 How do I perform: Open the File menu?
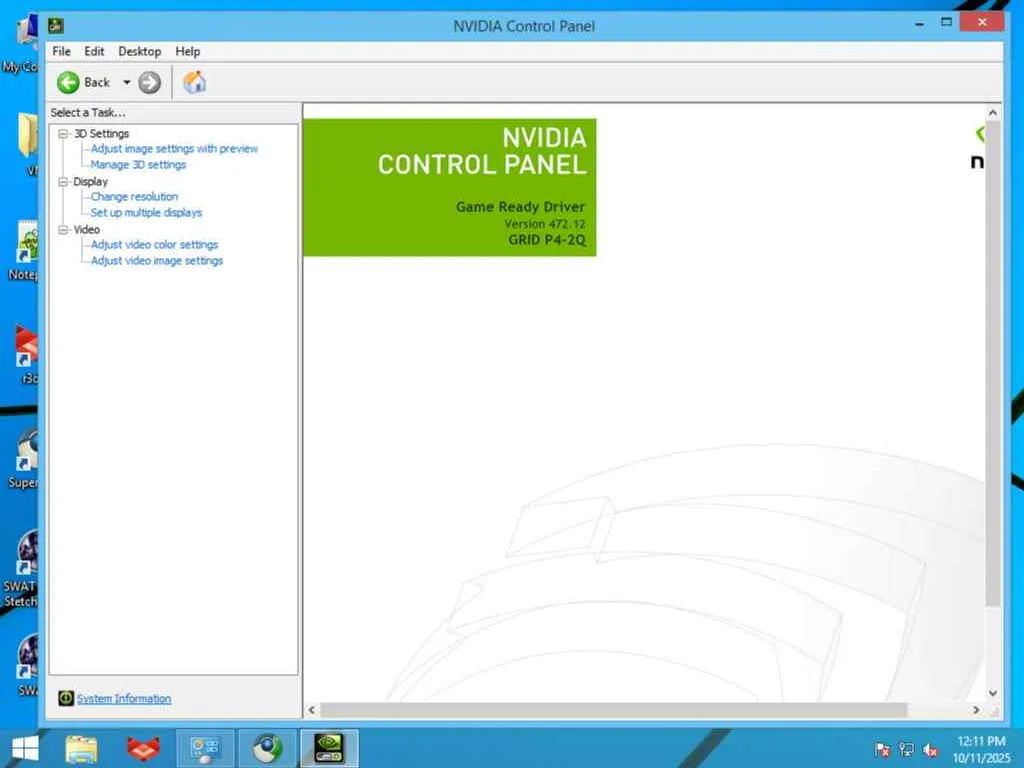[61, 52]
